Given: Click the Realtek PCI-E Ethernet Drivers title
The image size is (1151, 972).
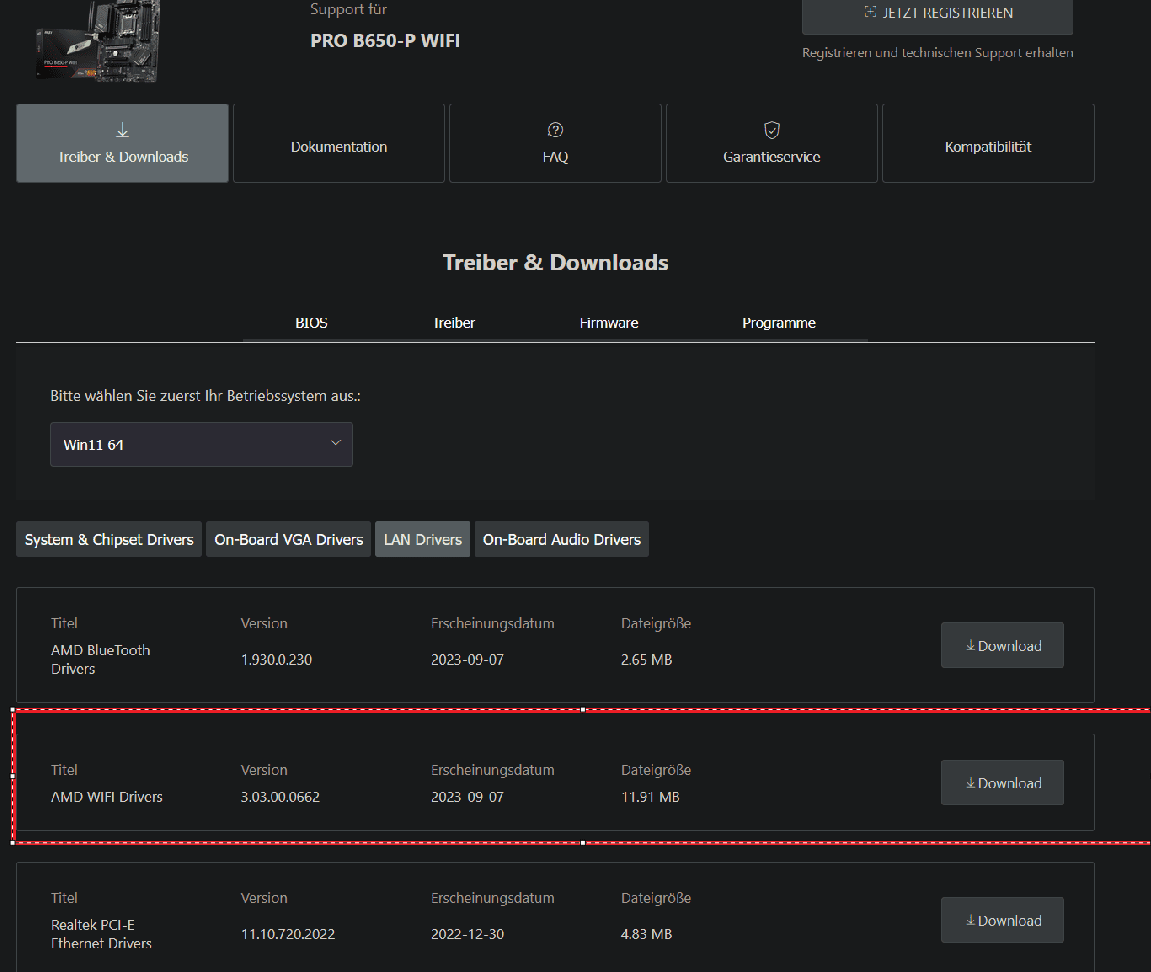Looking at the screenshot, I should coord(101,934).
